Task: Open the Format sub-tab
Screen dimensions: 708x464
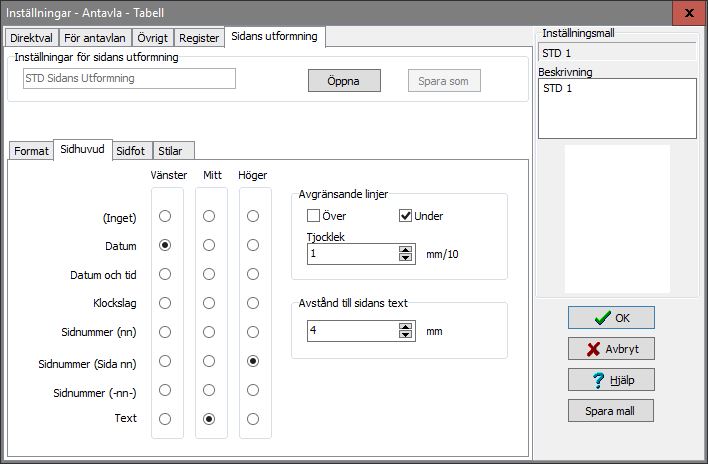Action: coord(31,151)
